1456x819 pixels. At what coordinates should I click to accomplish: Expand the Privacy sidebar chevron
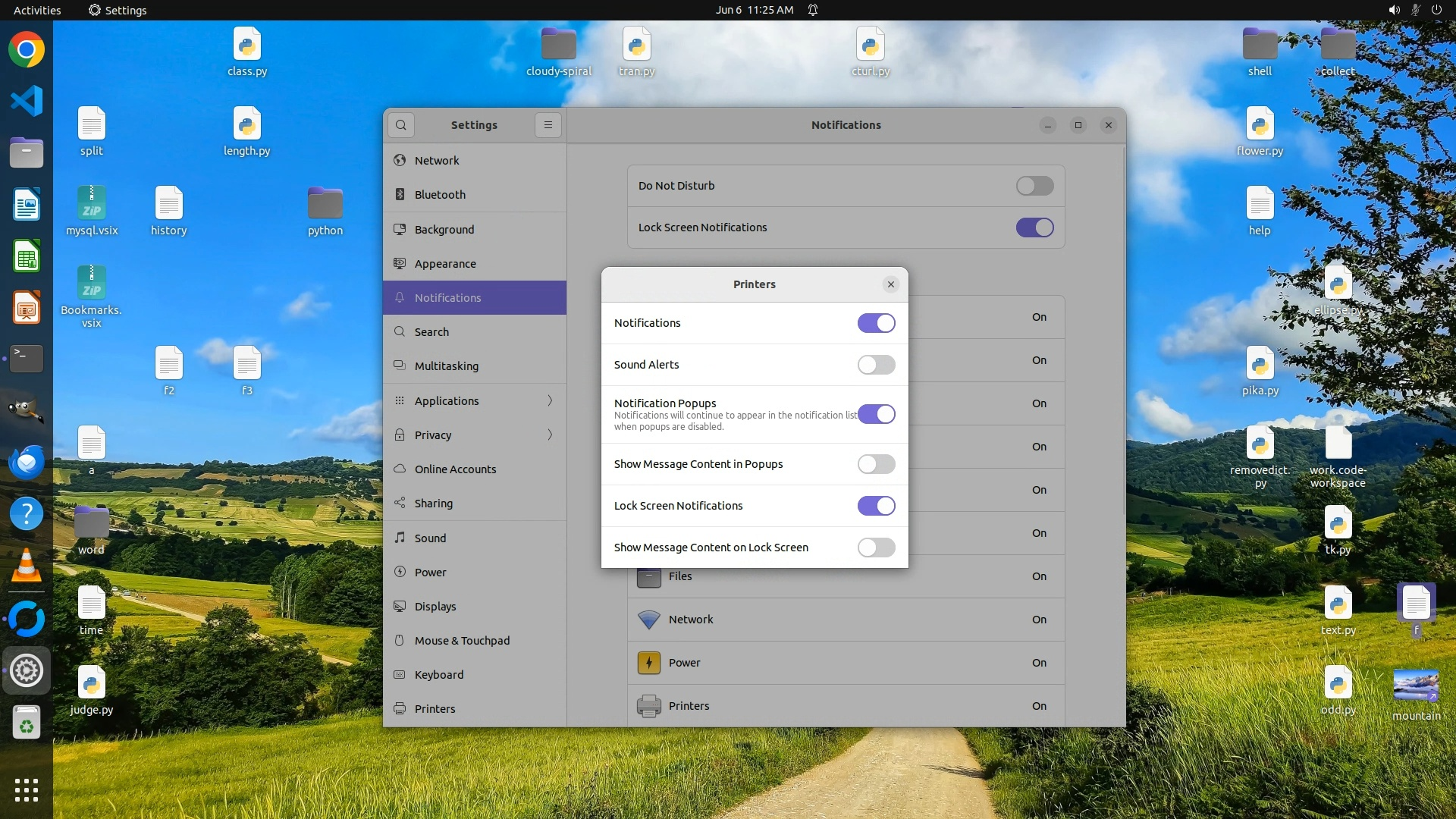(x=551, y=435)
